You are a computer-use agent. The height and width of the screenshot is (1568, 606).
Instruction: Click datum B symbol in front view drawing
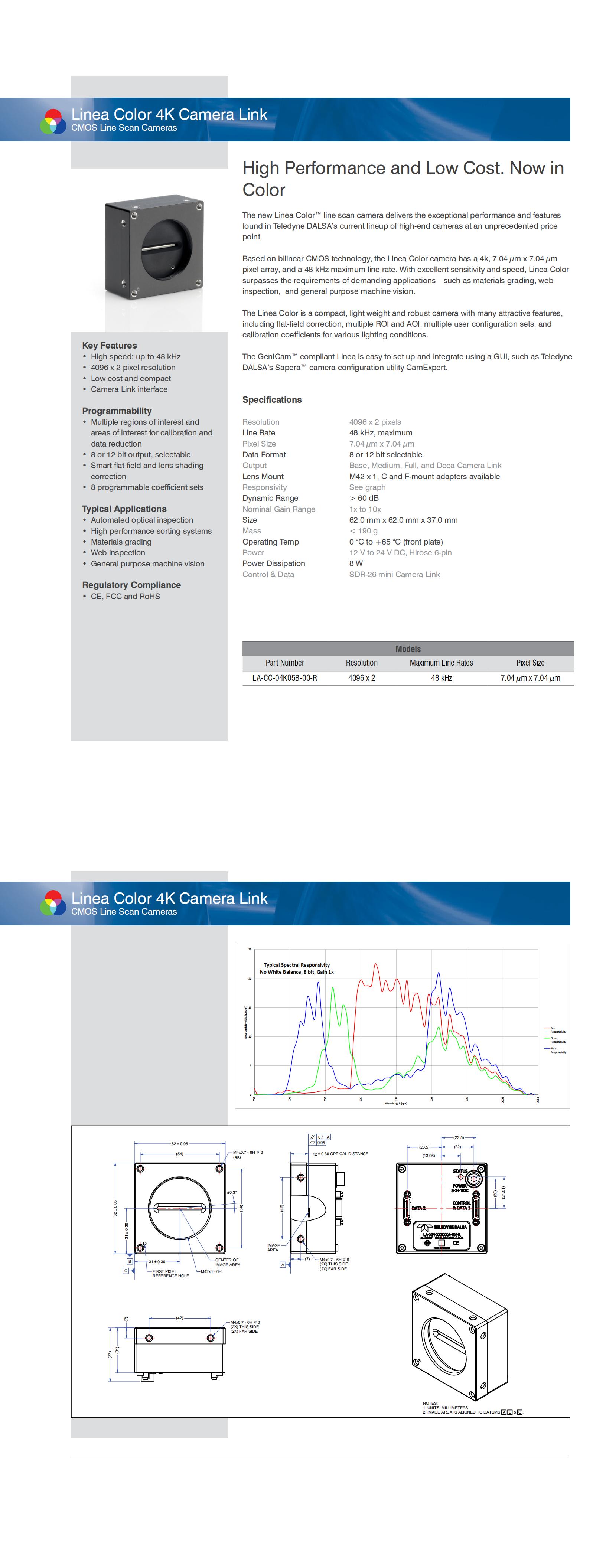[129, 1261]
